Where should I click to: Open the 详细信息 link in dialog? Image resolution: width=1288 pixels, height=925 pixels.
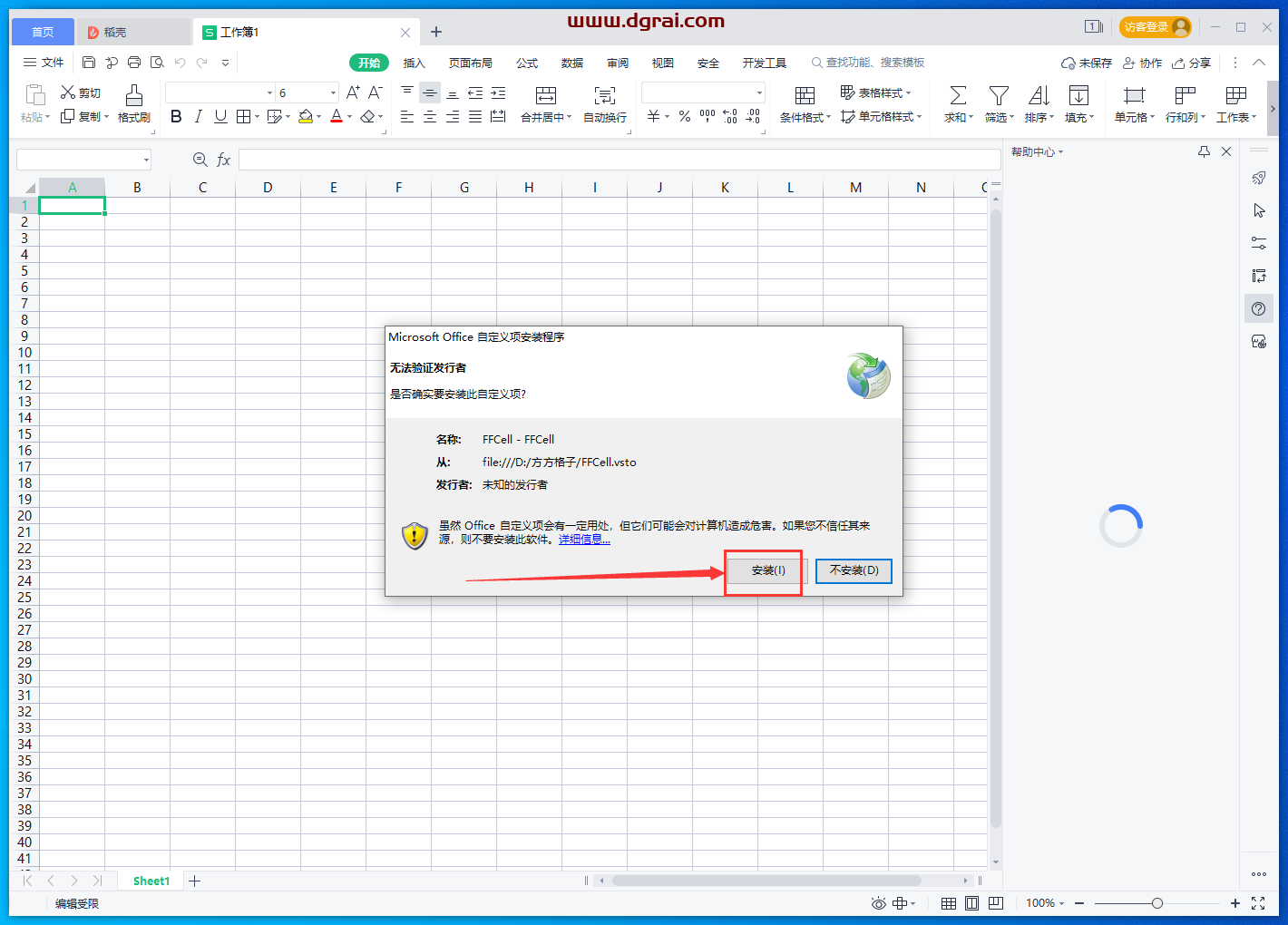[584, 540]
